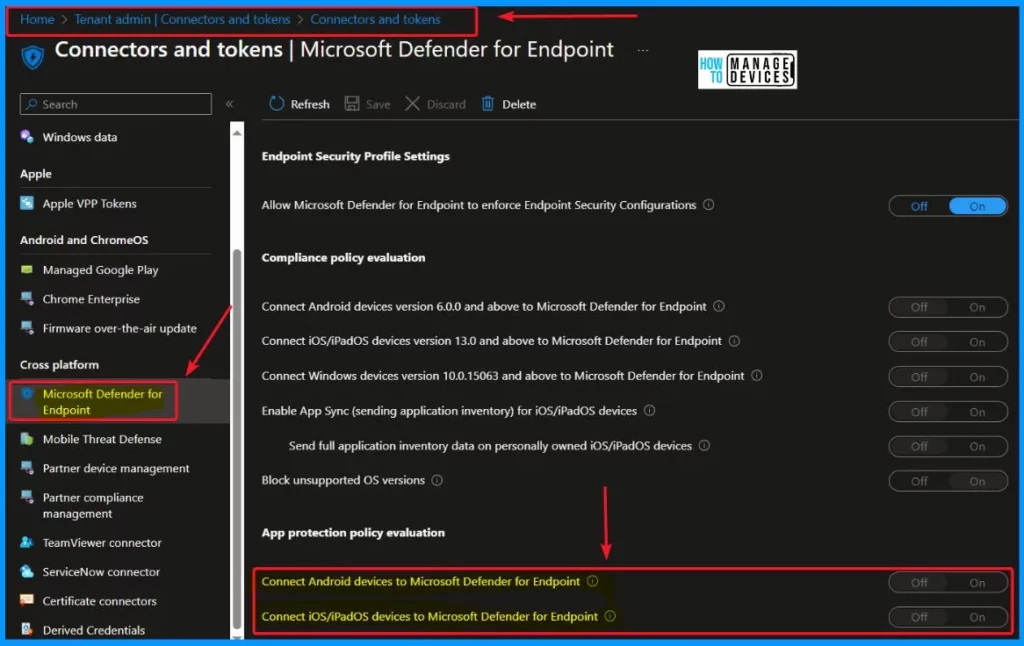The width and height of the screenshot is (1024, 646).
Task: Click Endpoint Security Profile Settings heading
Action: tap(355, 156)
